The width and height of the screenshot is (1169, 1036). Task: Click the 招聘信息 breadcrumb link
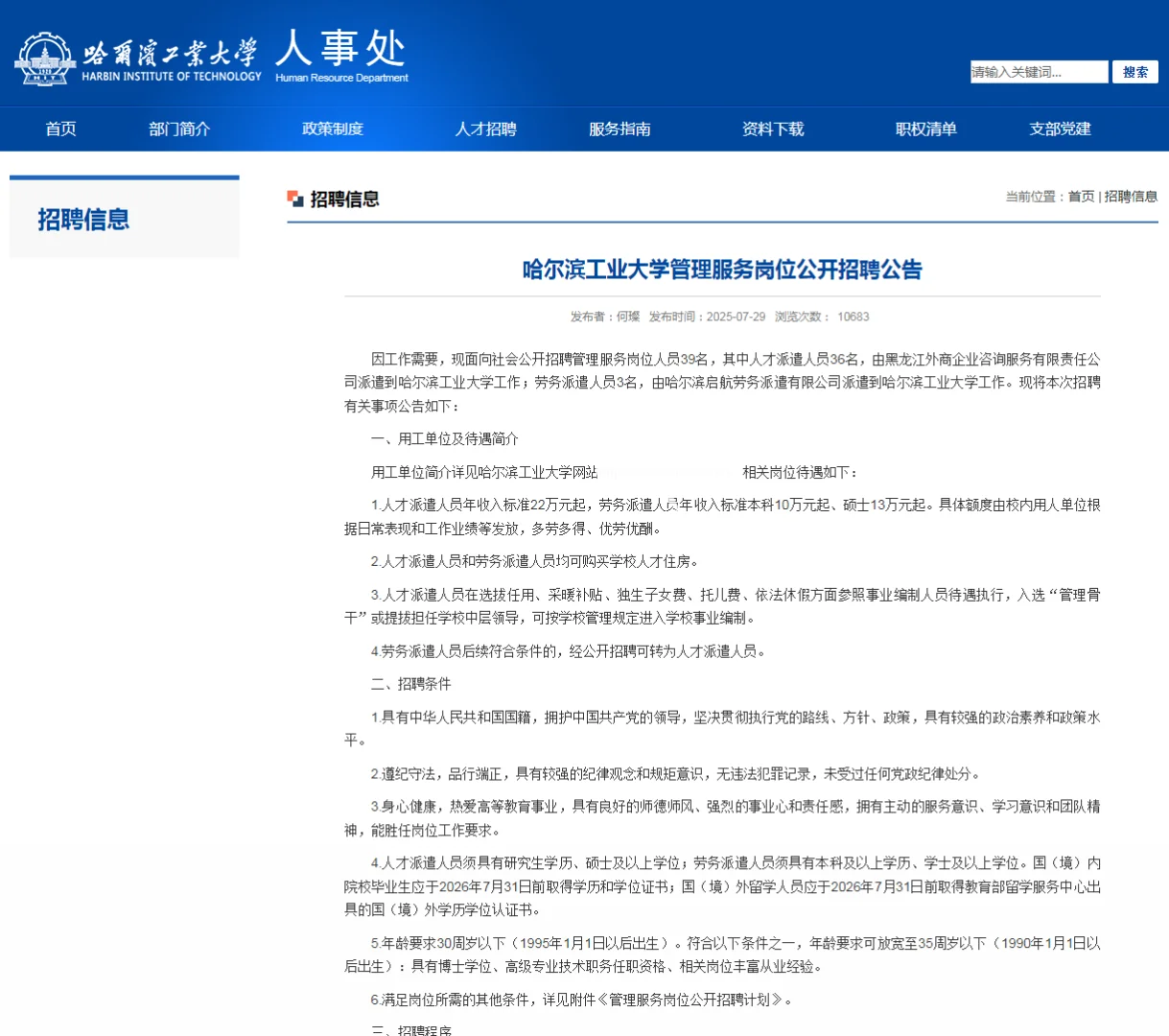coord(1131,197)
